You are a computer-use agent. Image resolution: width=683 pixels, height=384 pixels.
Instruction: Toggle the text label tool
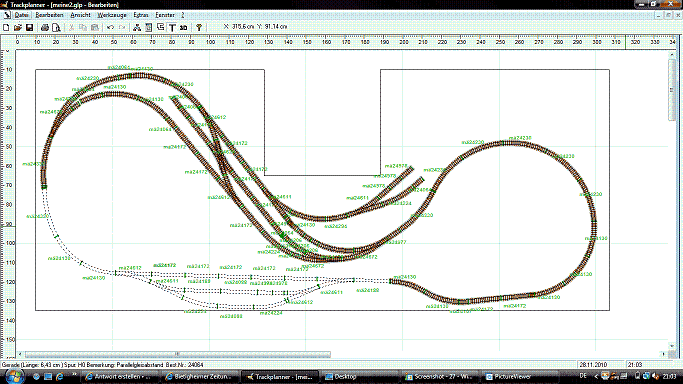[172, 27]
